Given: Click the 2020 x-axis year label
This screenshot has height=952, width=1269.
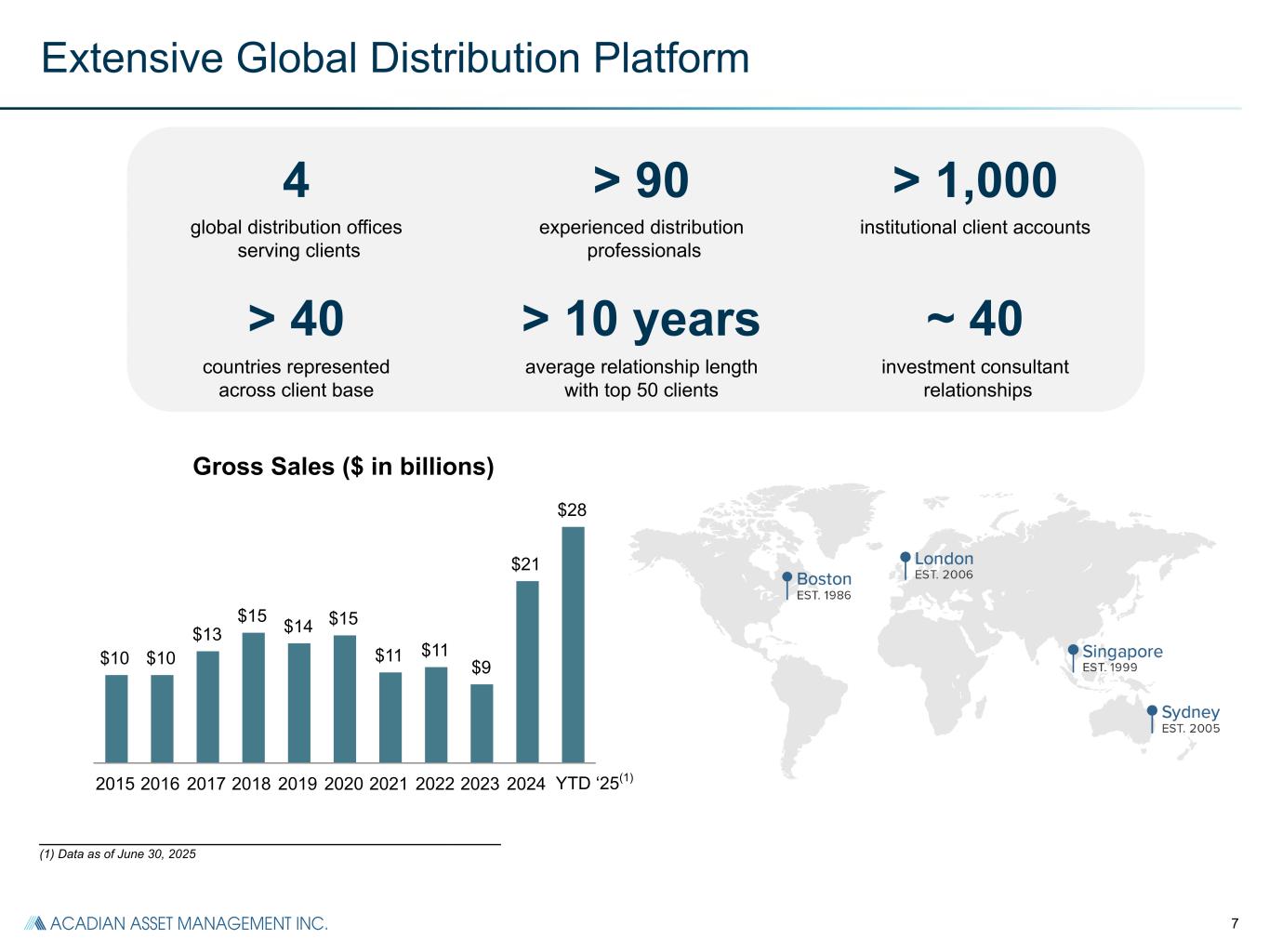Looking at the screenshot, I should pyautogui.click(x=343, y=784).
